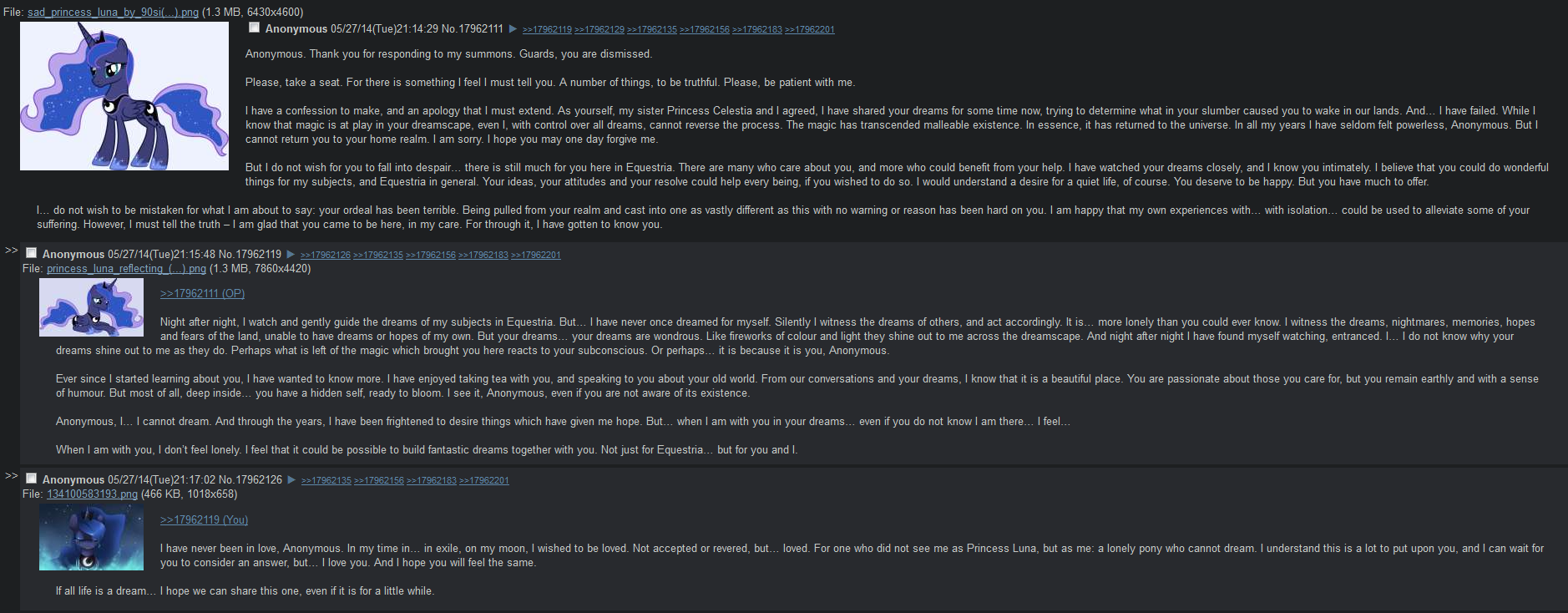1568x613 pixels.
Task: Open file link sad_princess_luna_by_90si(...).png
Action: coord(113,13)
